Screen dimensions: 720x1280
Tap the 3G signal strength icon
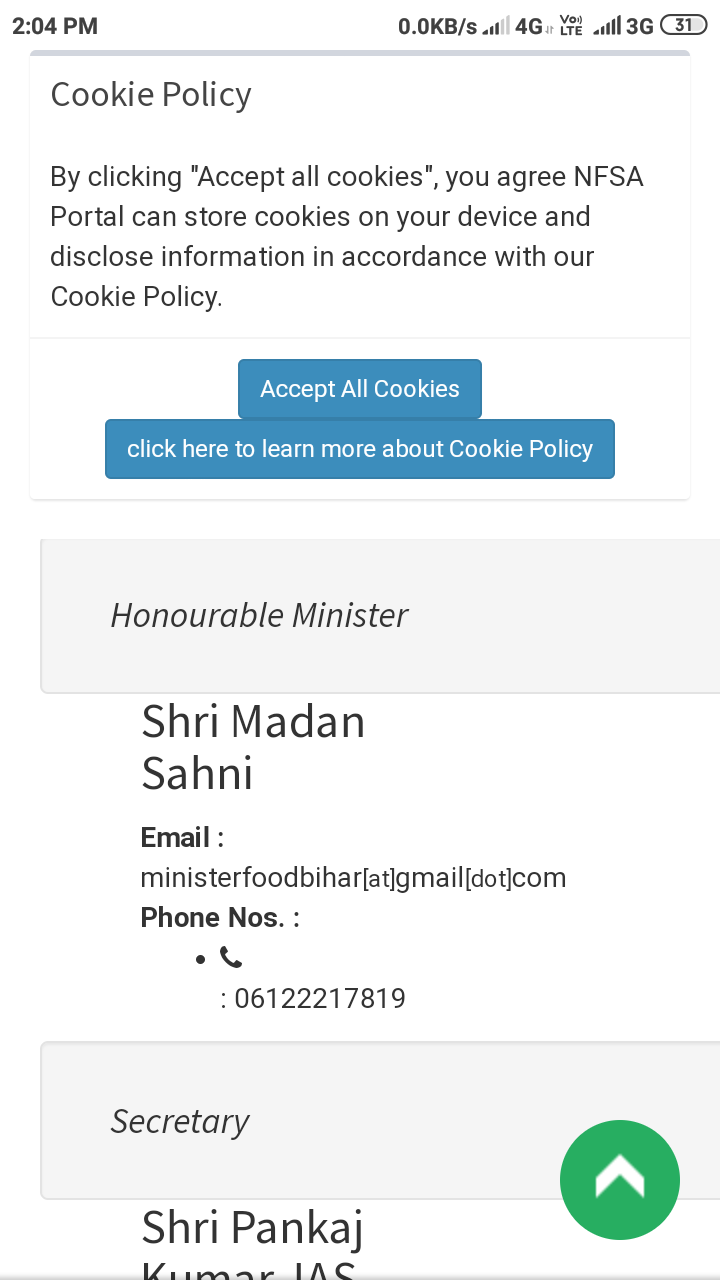pyautogui.click(x=607, y=26)
